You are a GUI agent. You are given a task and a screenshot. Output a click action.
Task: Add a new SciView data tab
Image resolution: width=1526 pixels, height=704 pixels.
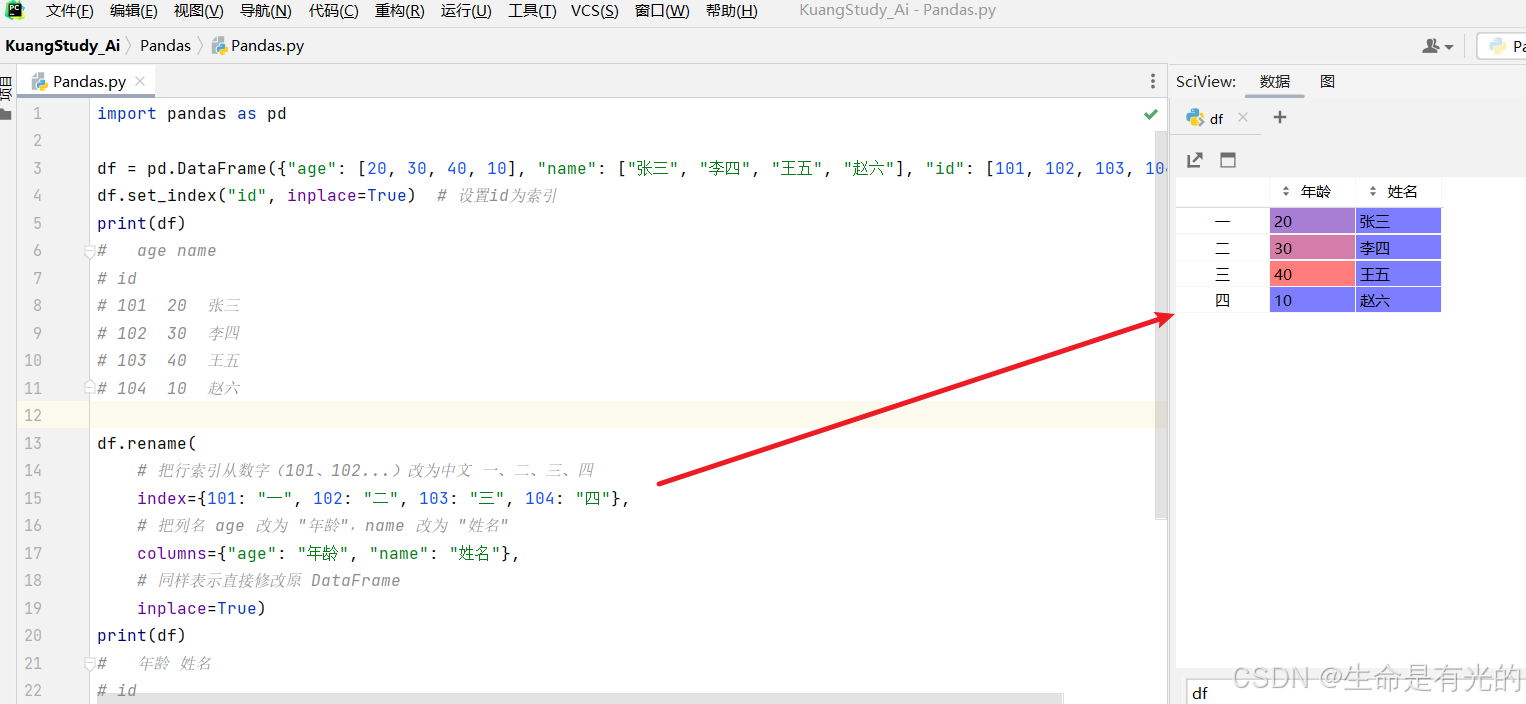point(1279,118)
